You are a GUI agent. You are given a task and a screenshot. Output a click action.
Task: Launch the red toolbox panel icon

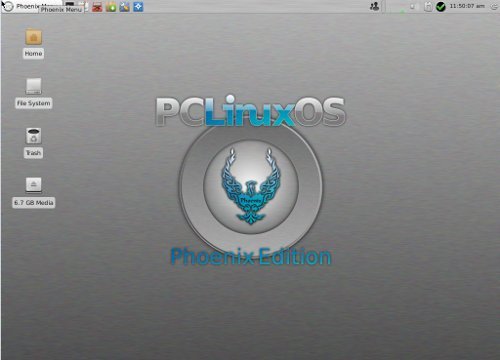(97, 7)
